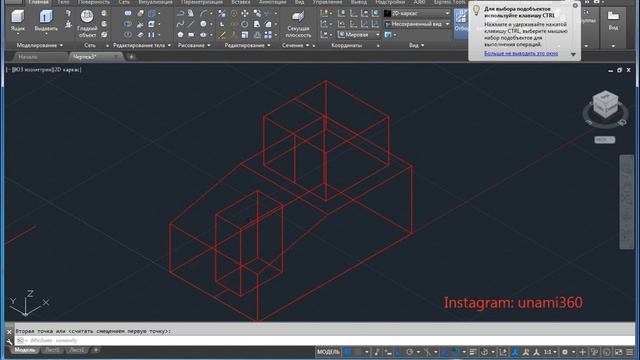Toggle lineweight display in status bar
The image size is (640, 360).
(473, 352)
